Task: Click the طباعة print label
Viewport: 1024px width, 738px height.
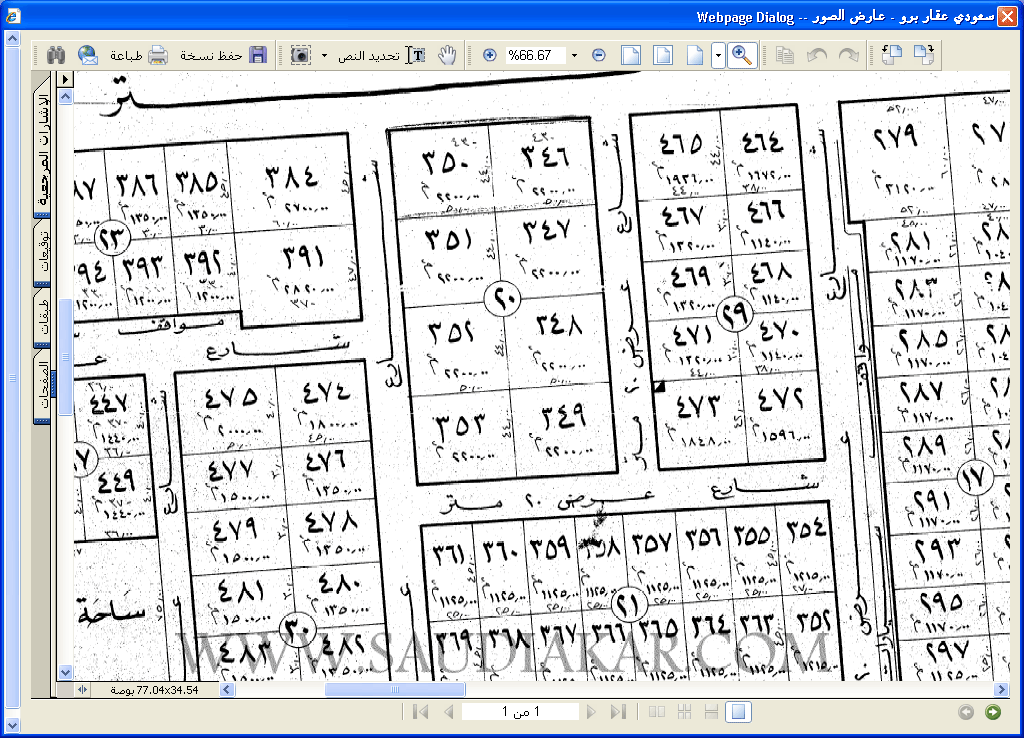Action: point(126,56)
